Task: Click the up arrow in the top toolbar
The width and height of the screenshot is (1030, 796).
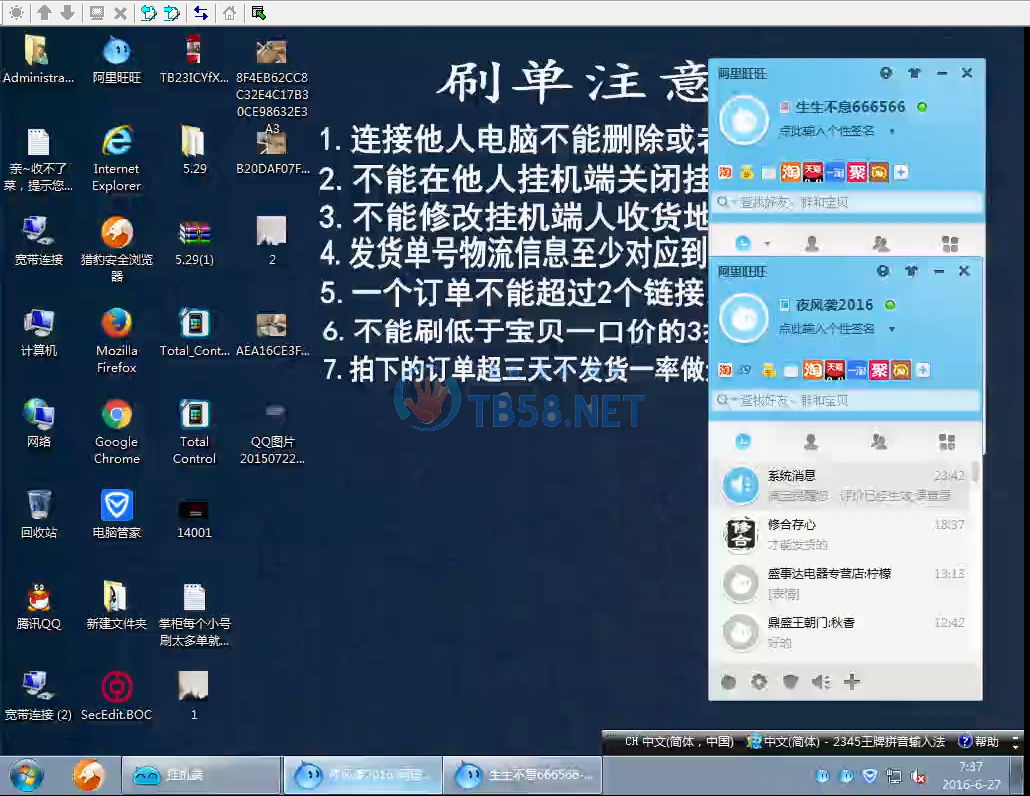Action: coord(44,12)
